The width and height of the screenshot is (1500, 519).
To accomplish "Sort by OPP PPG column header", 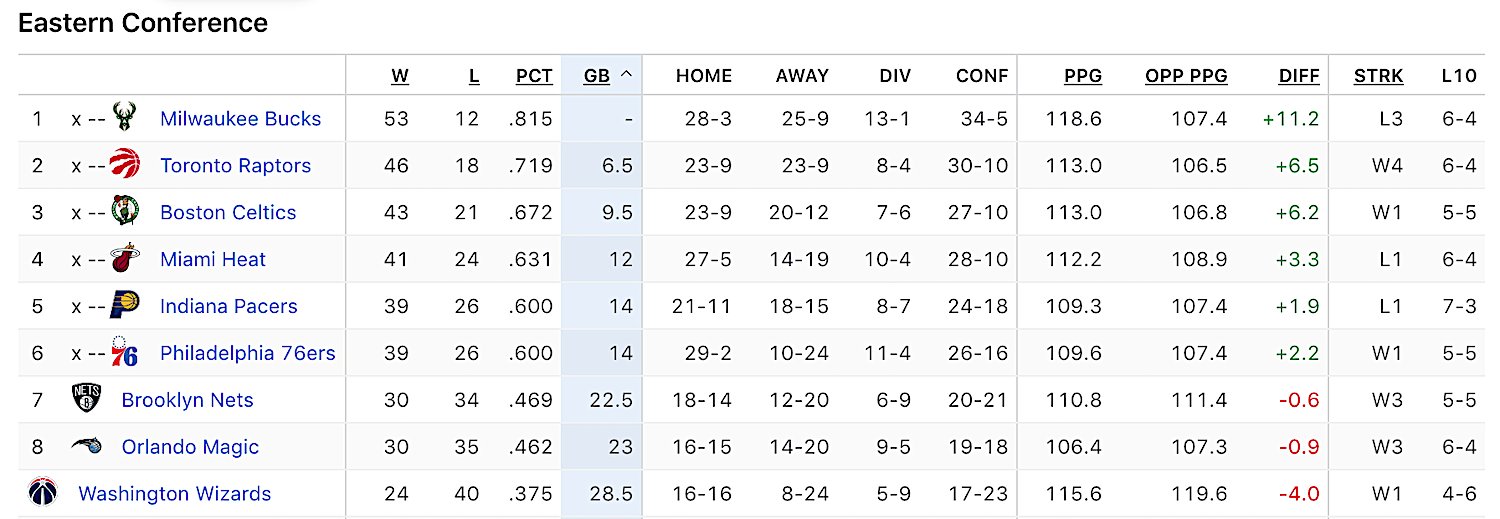I will tap(1186, 76).
